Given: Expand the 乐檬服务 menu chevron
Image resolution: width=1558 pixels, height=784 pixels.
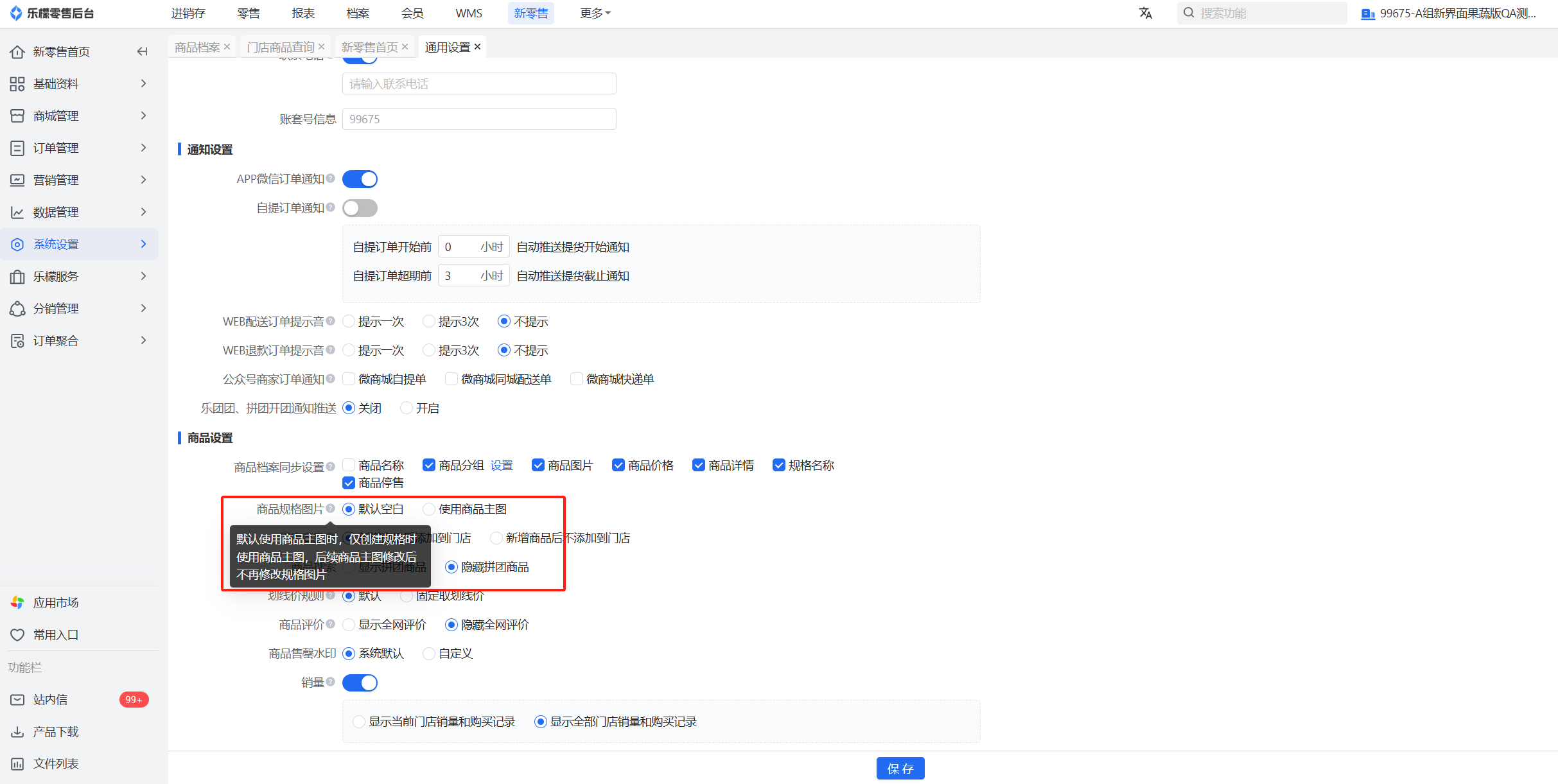Looking at the screenshot, I should coord(143,276).
